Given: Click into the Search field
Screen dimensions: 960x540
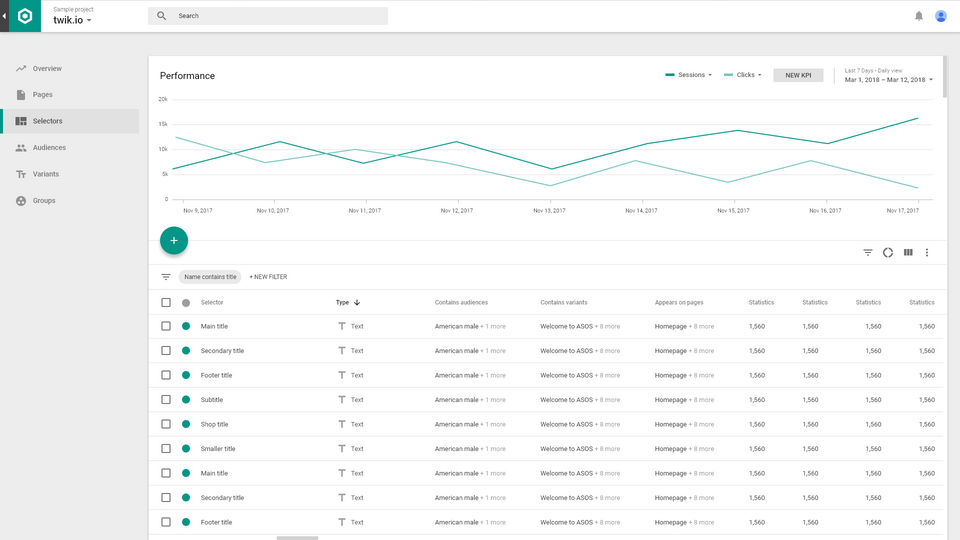Looking at the screenshot, I should pos(268,16).
